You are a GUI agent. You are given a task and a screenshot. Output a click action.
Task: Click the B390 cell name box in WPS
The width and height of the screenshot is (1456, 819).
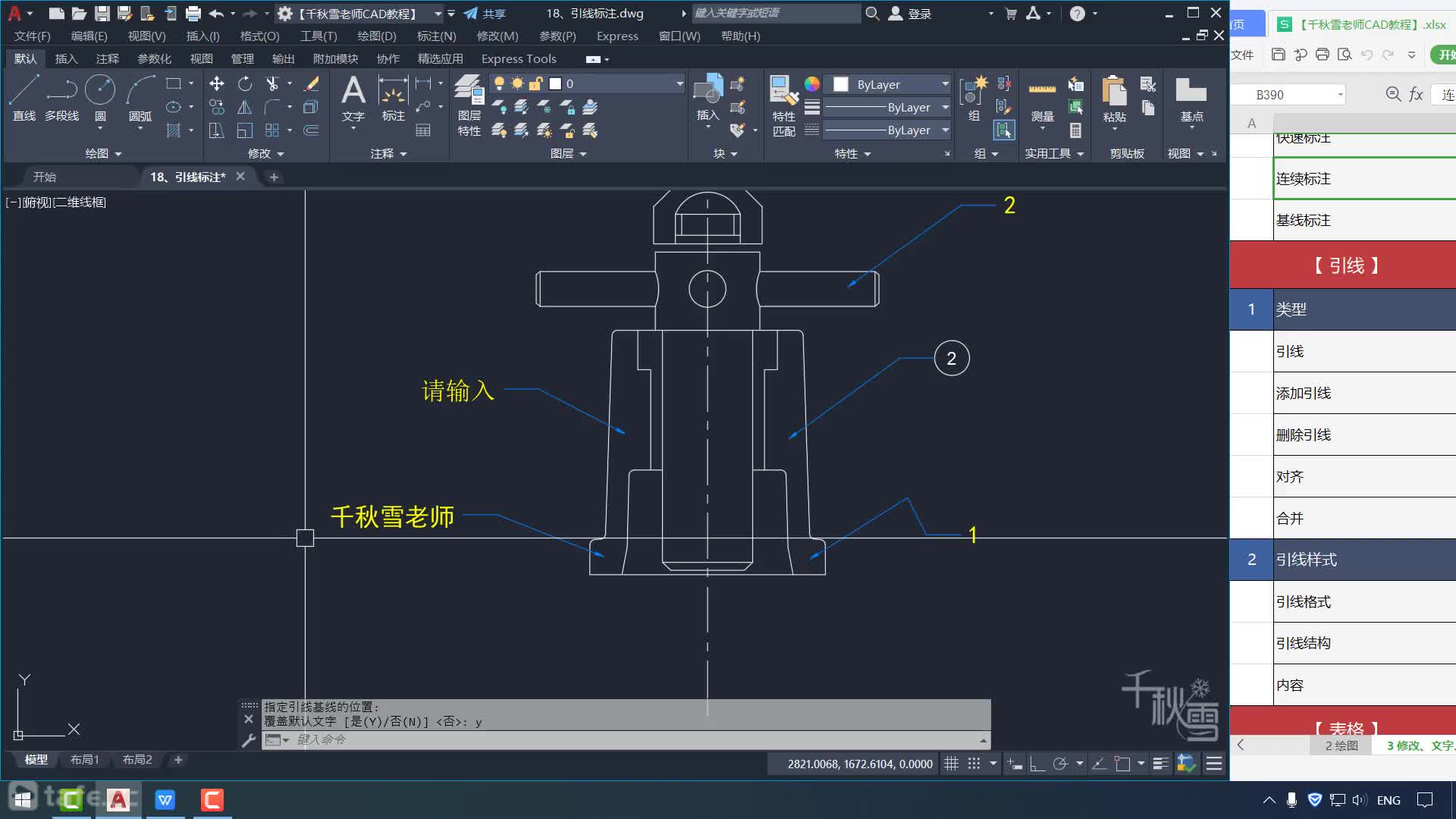point(1287,95)
